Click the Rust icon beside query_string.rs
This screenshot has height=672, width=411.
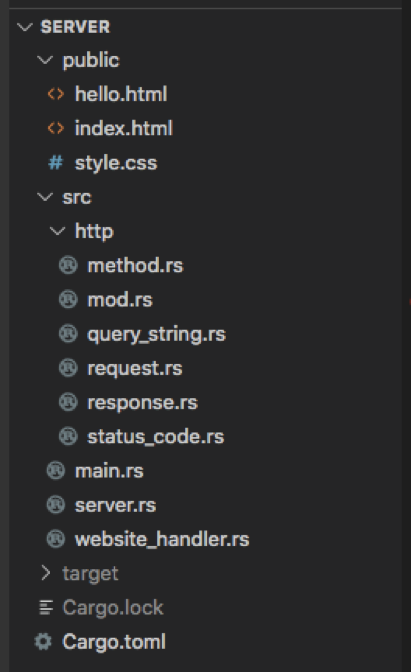(68, 334)
